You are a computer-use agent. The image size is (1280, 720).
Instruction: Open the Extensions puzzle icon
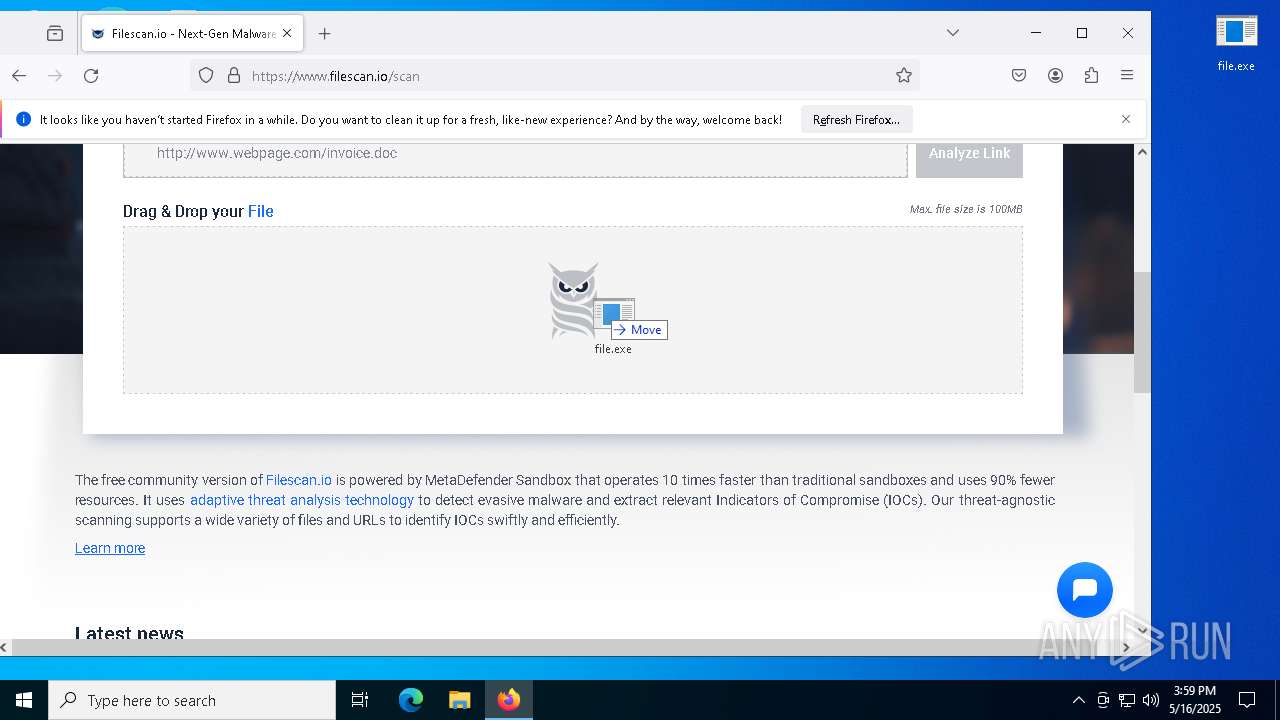(x=1091, y=75)
